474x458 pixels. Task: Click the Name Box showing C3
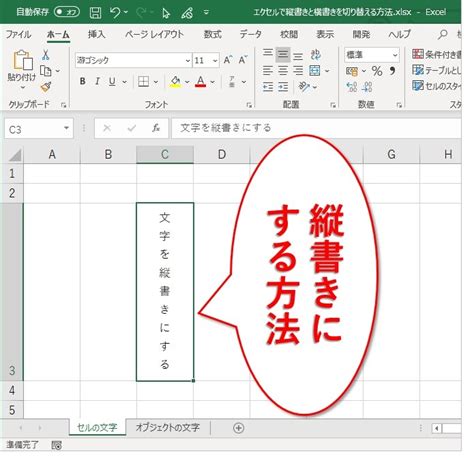point(39,128)
